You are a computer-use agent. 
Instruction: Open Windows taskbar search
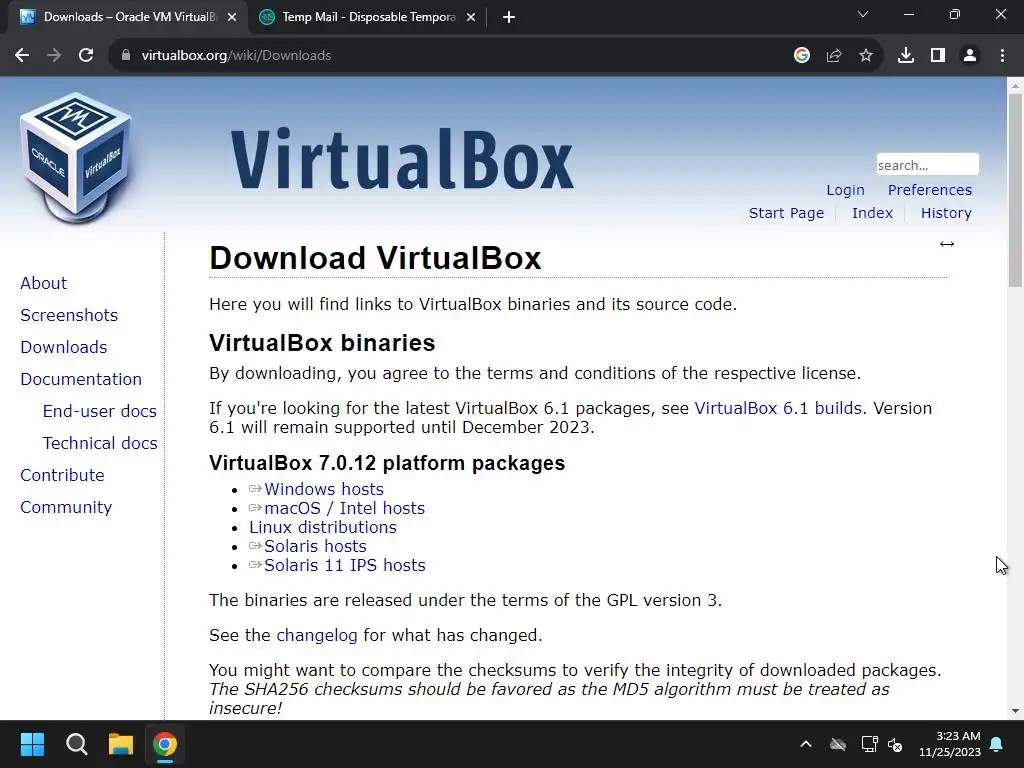(76, 744)
